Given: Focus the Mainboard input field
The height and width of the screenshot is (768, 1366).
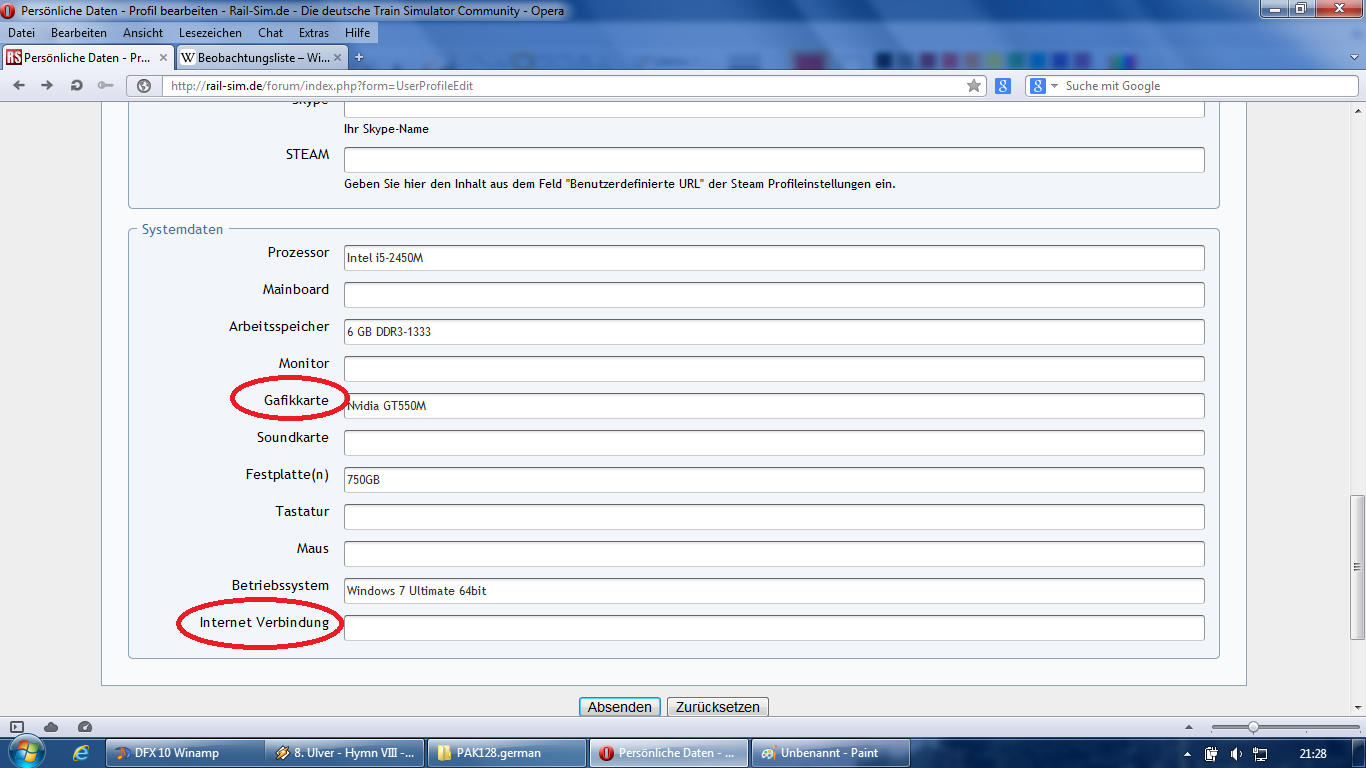Looking at the screenshot, I should click(x=774, y=295).
